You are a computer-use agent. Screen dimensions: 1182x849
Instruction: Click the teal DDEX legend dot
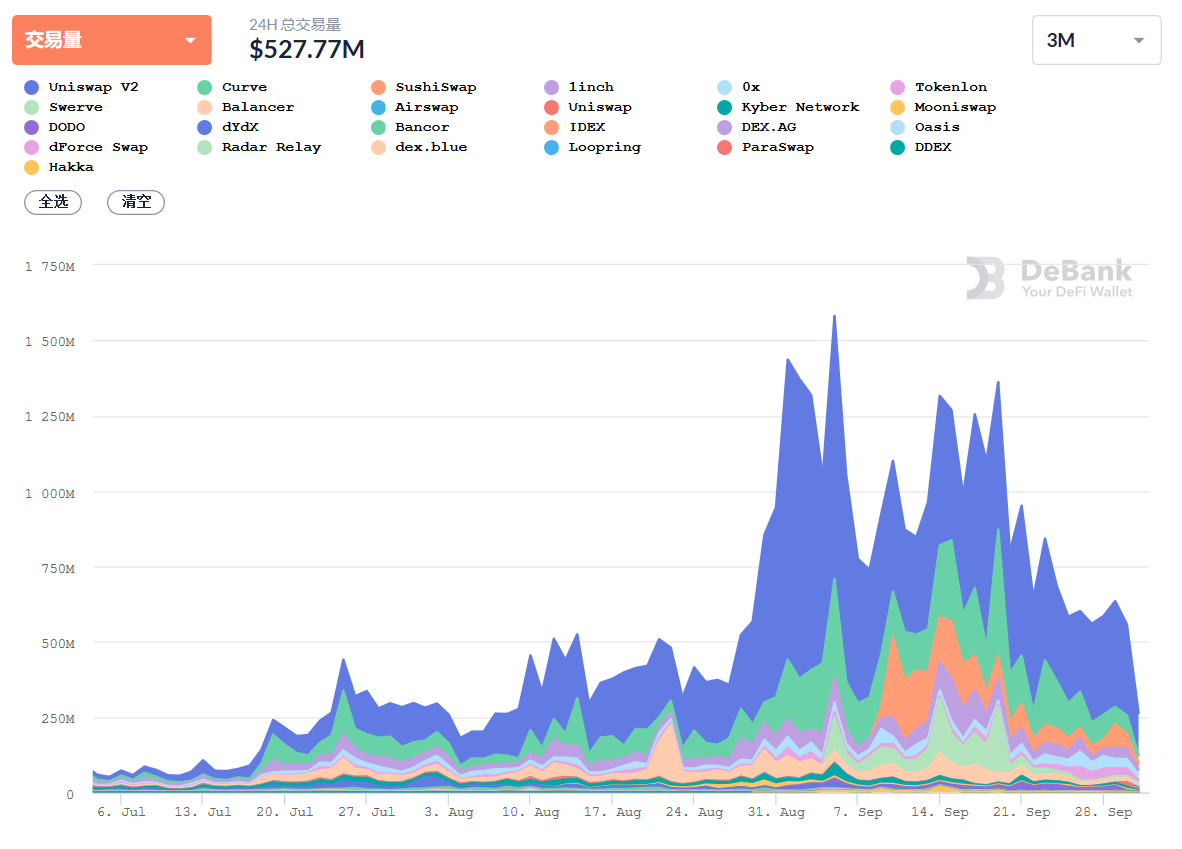click(x=898, y=147)
